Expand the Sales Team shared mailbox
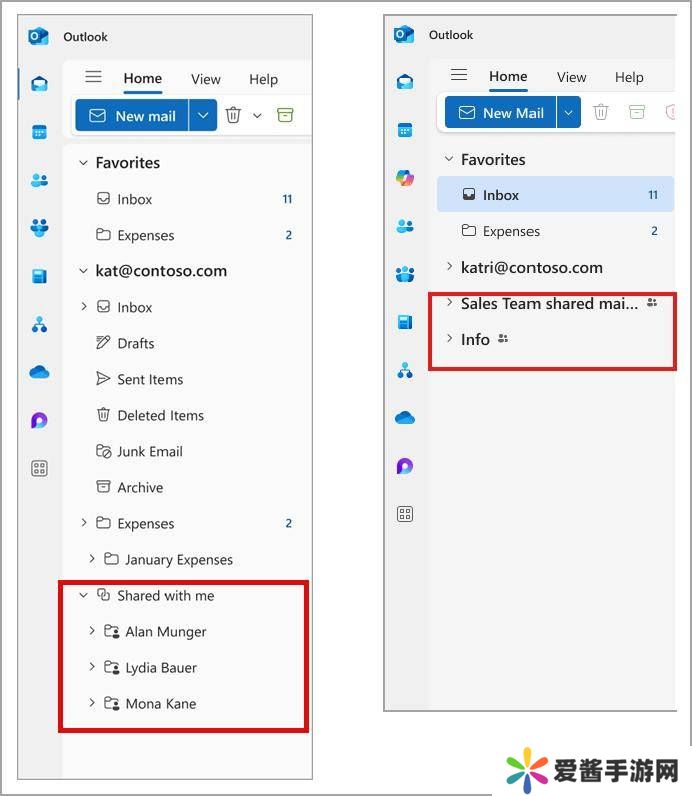 (449, 303)
